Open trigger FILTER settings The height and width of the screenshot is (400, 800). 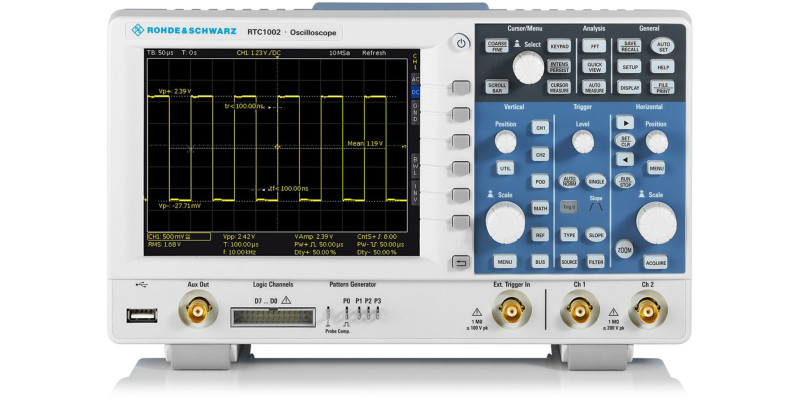595,262
